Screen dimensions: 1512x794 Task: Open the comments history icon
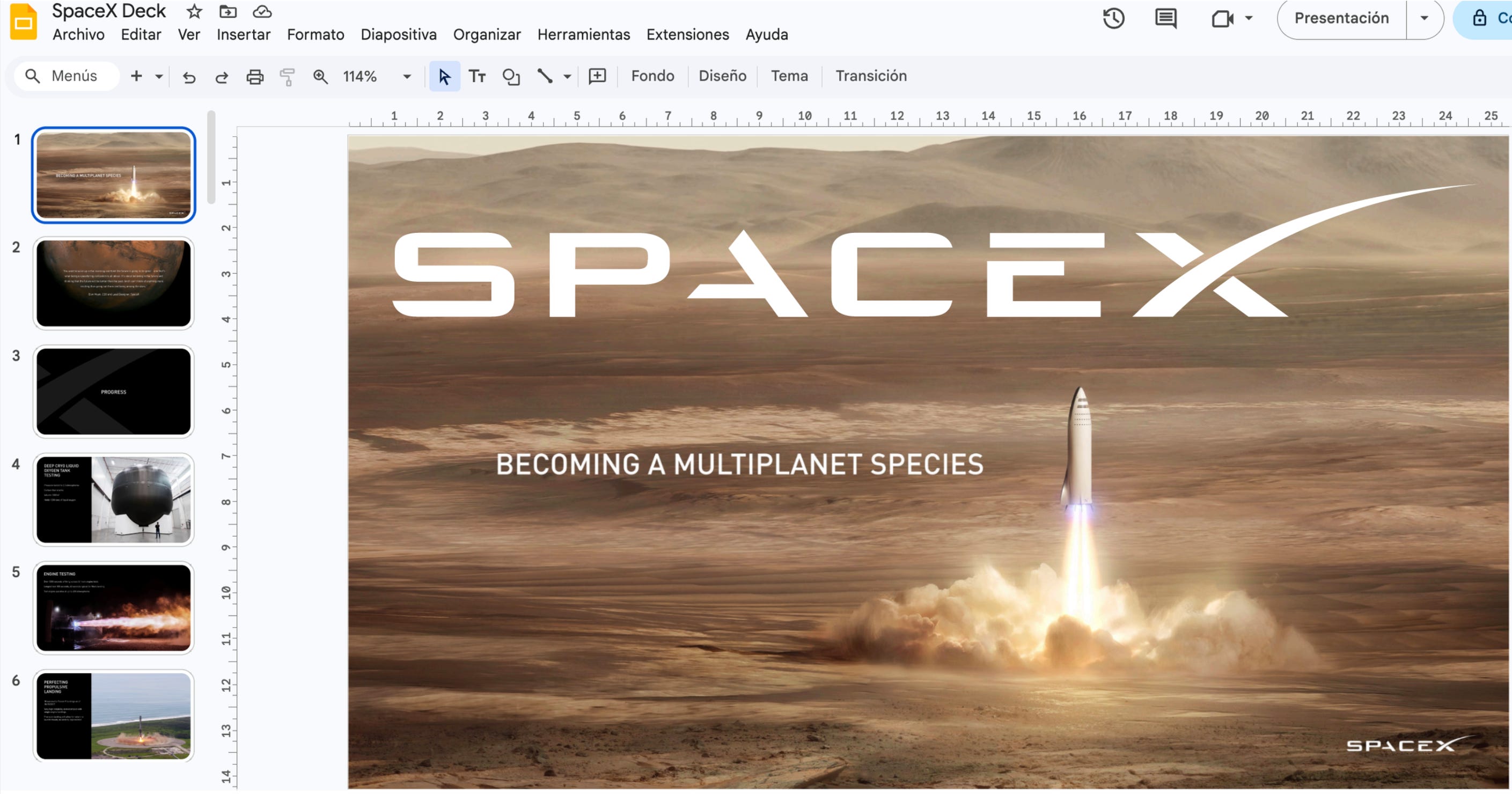[1165, 18]
